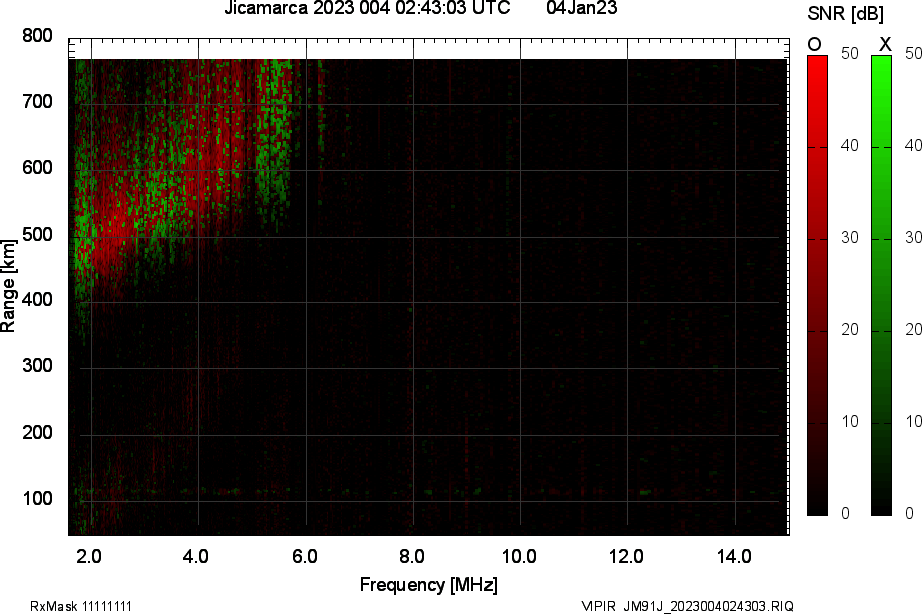Click the VIPIR JM91J filename text
The image size is (922, 614).
[x=687, y=606]
